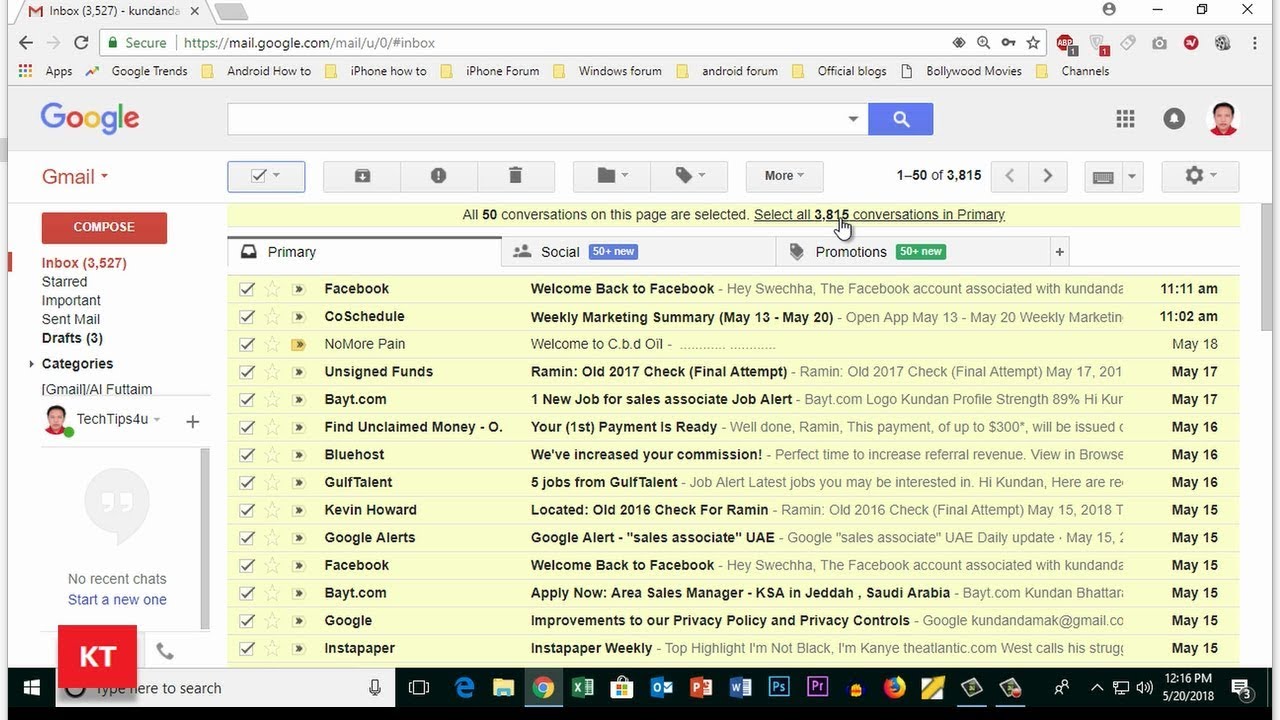Viewport: 1280px width, 720px height.
Task: Star the CoSchedule email
Action: click(x=272, y=317)
